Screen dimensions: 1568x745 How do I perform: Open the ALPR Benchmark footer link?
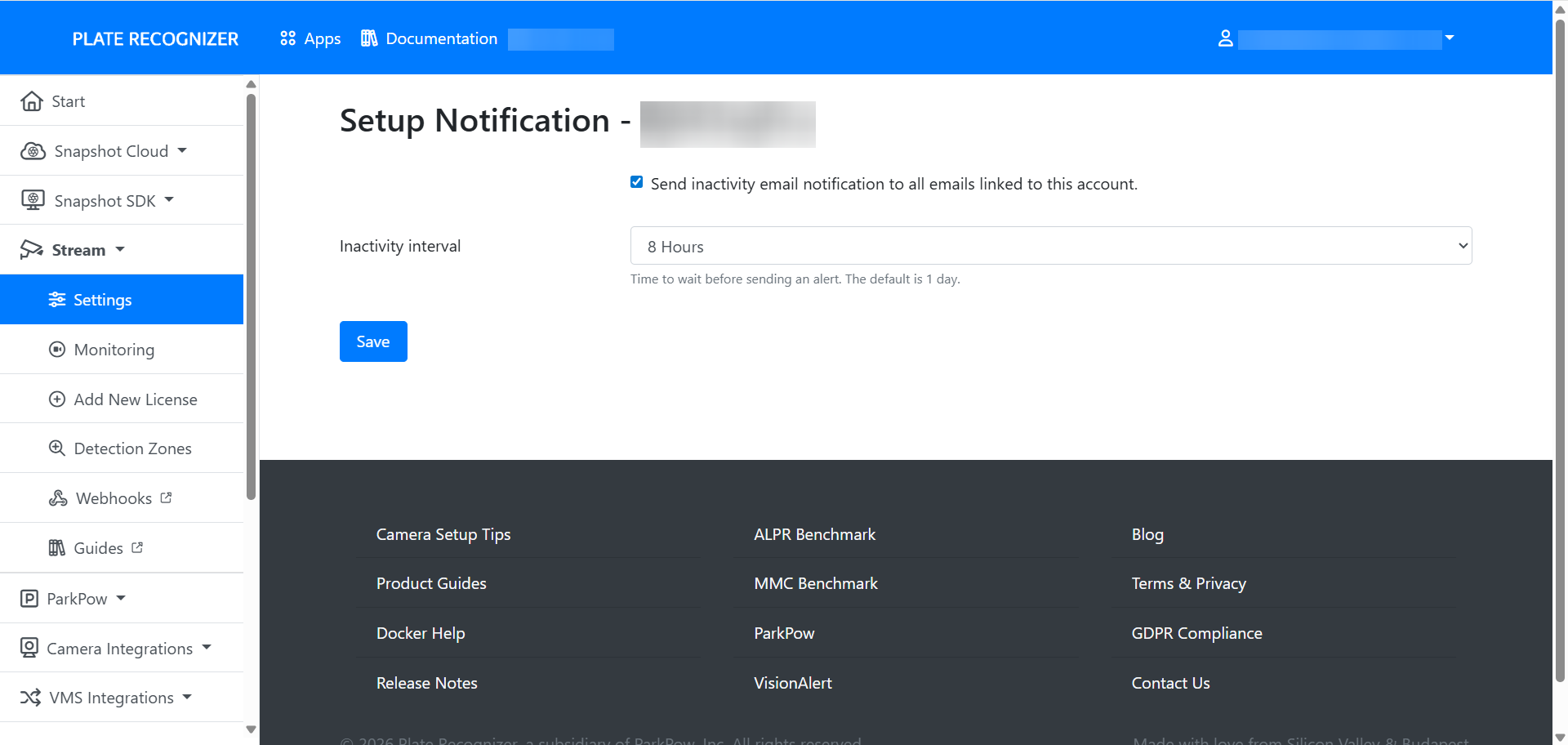(815, 534)
